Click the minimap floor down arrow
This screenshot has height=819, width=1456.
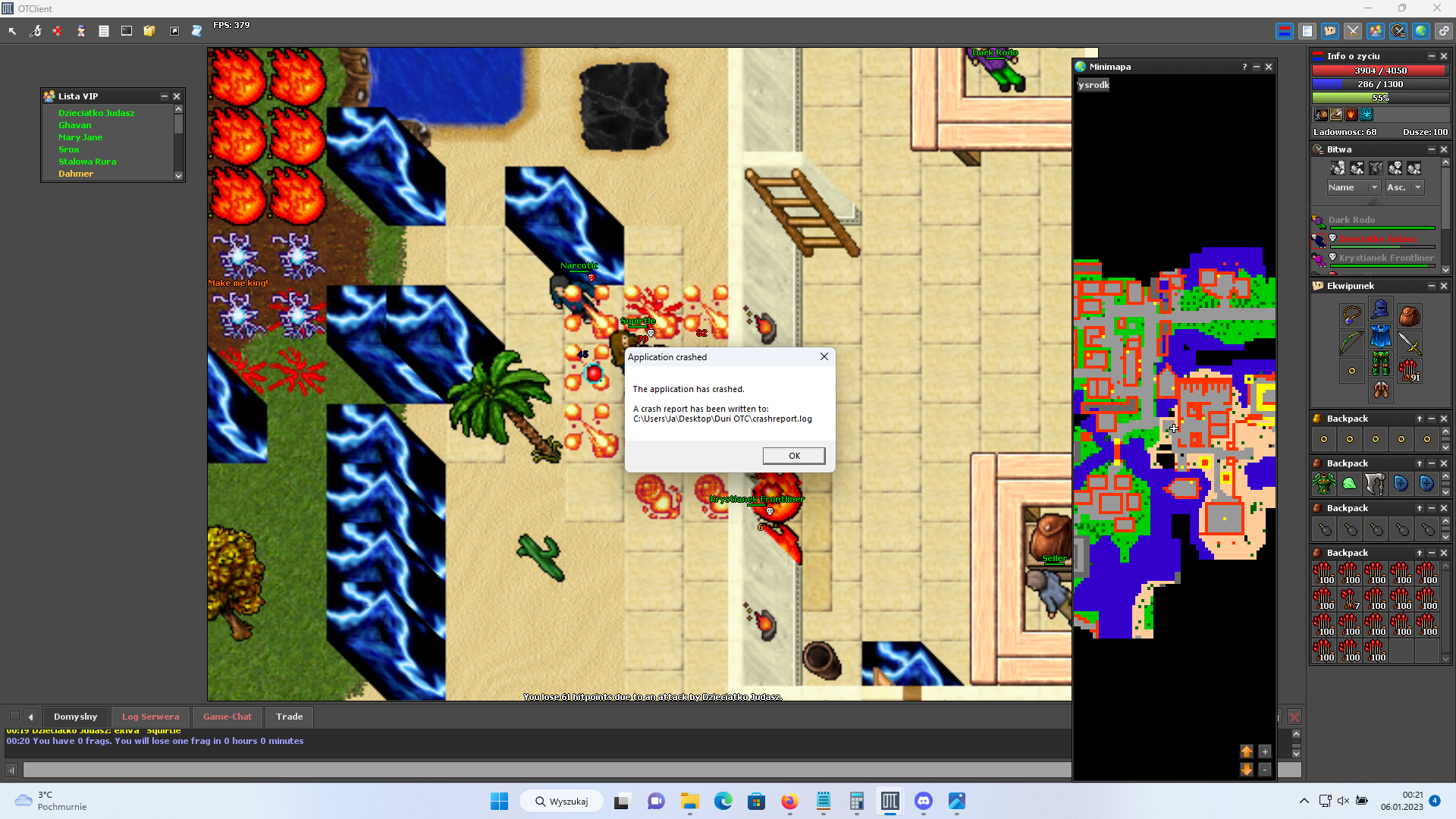click(1247, 770)
